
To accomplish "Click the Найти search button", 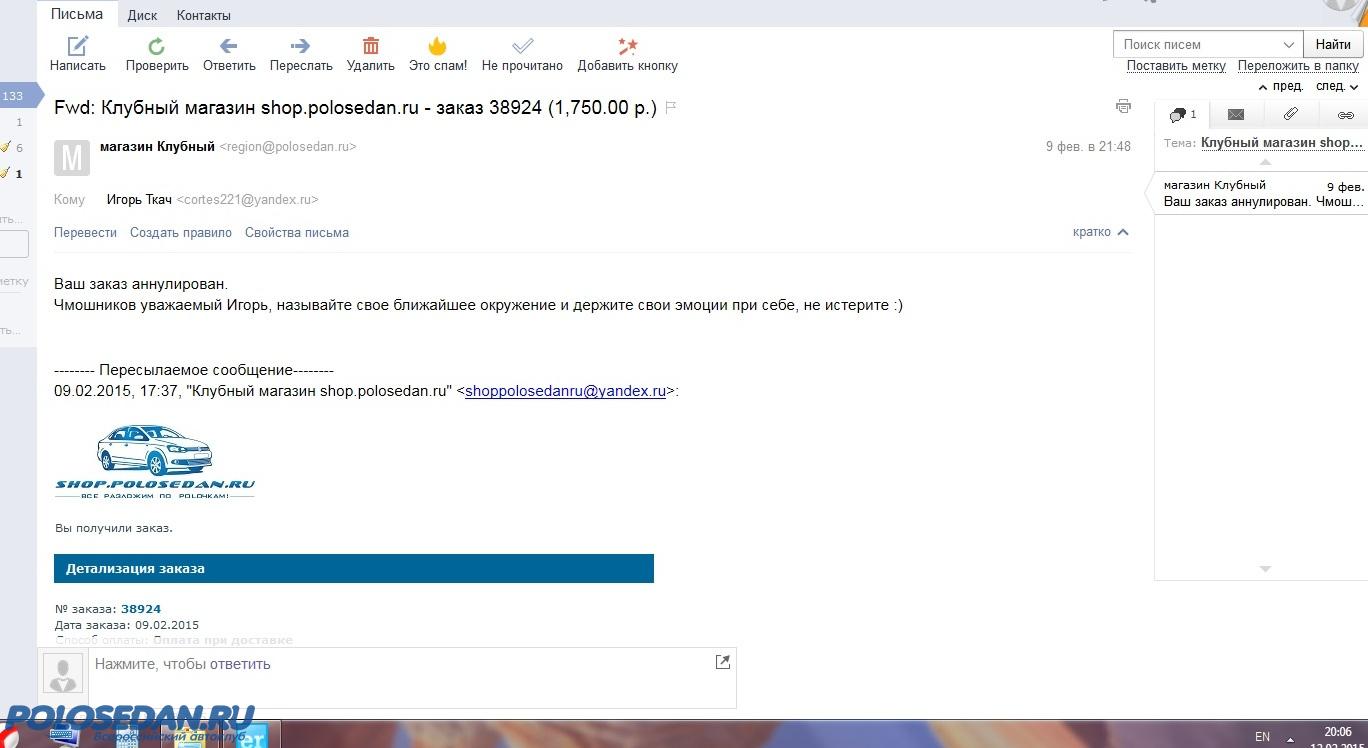I will [1333, 44].
